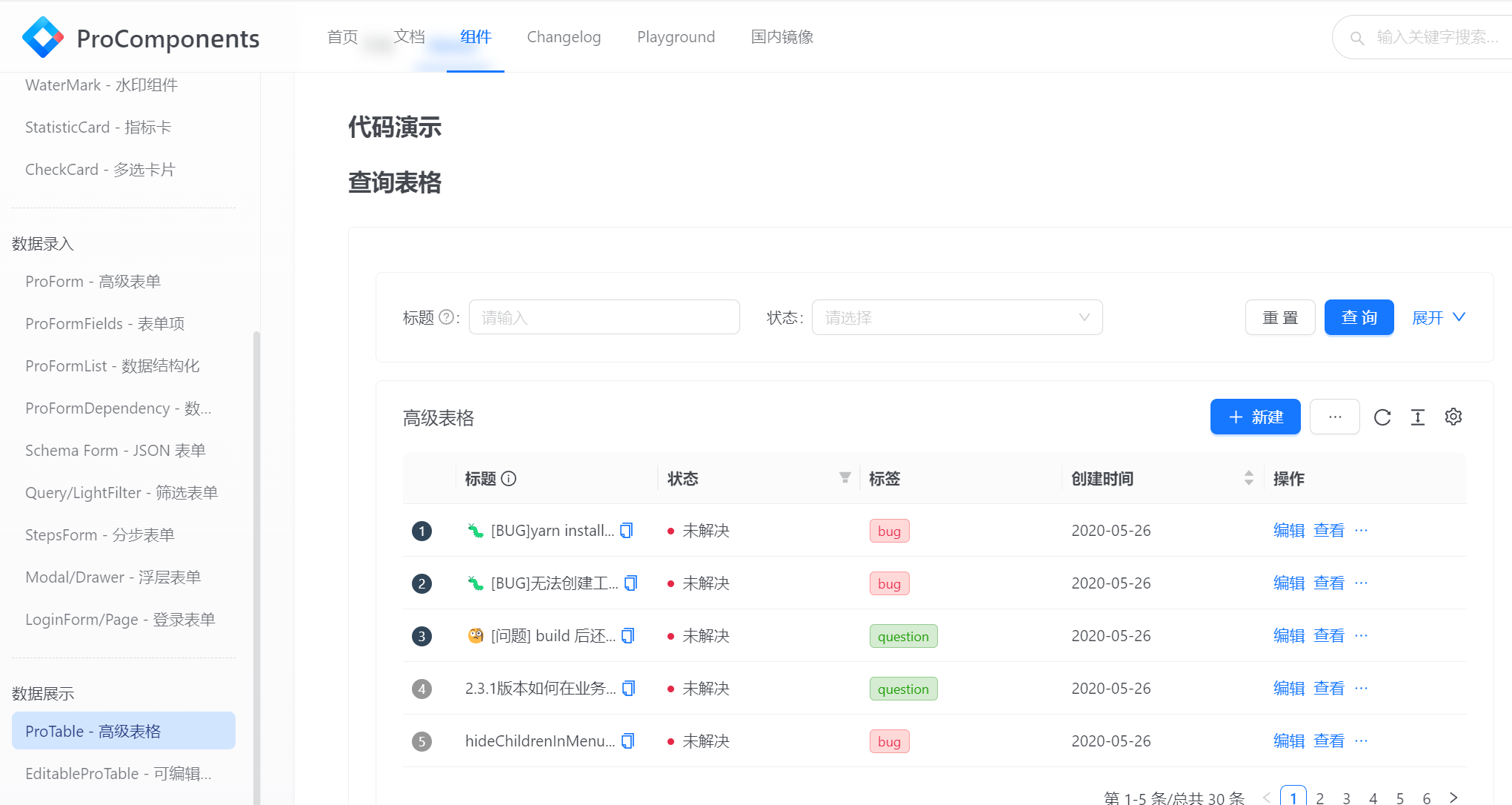1512x805 pixels.
Task: Open CheckCard - 多选卡片 in sidebar
Action: point(100,170)
